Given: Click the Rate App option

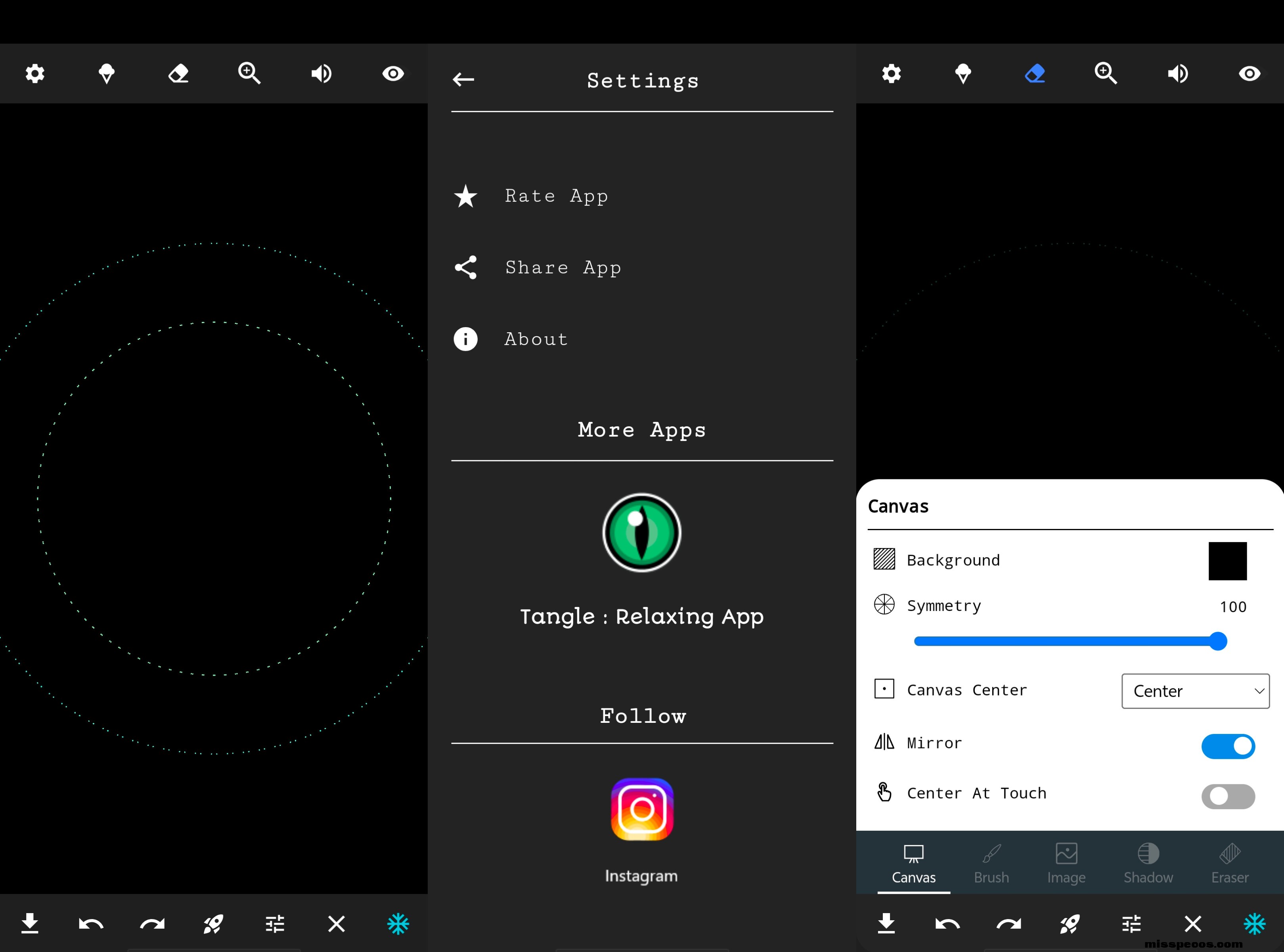Looking at the screenshot, I should pos(556,197).
